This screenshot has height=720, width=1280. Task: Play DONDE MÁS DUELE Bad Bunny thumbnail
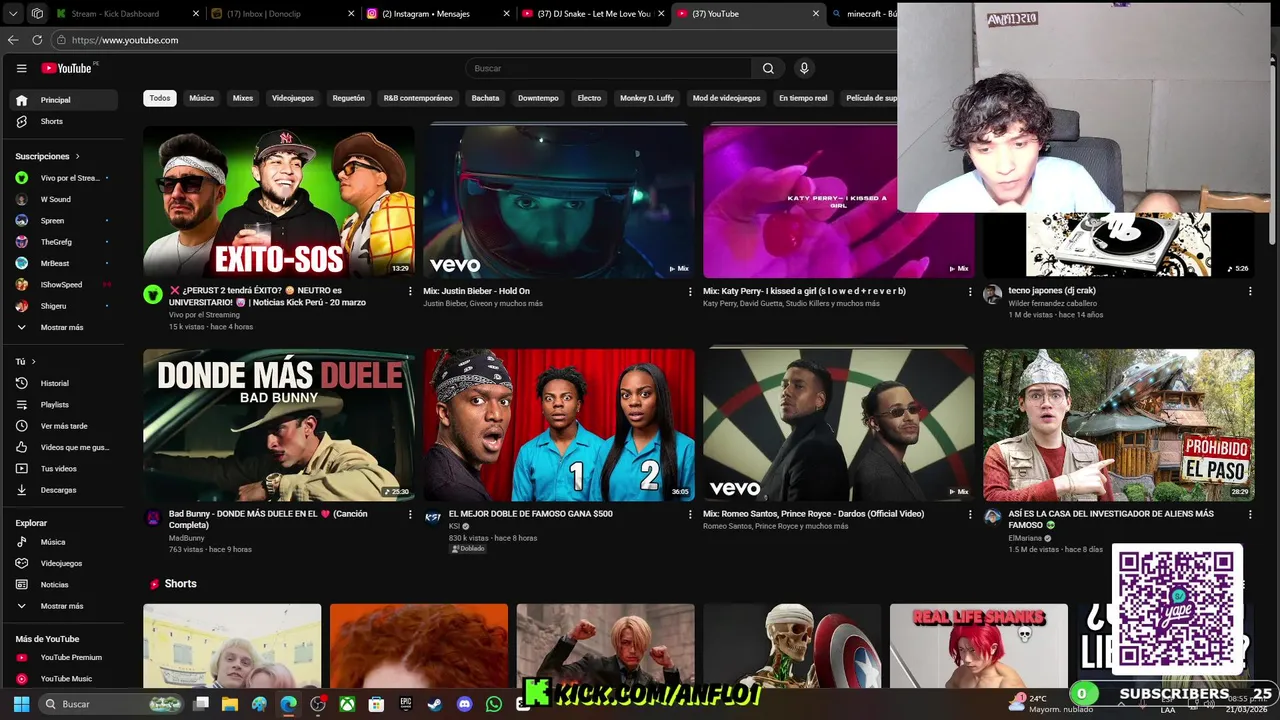(278, 425)
